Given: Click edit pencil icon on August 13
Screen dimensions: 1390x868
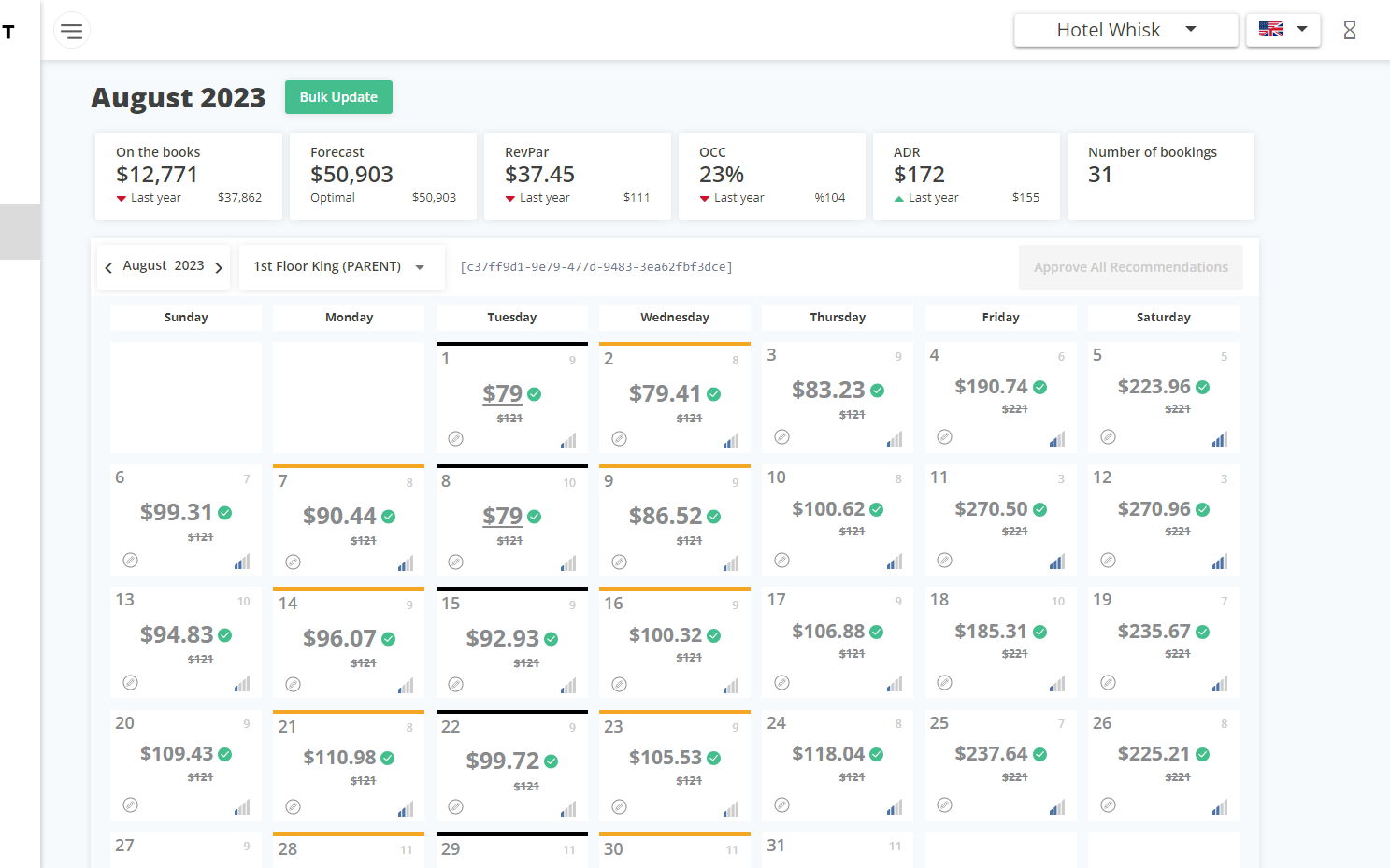Looking at the screenshot, I should (131, 683).
